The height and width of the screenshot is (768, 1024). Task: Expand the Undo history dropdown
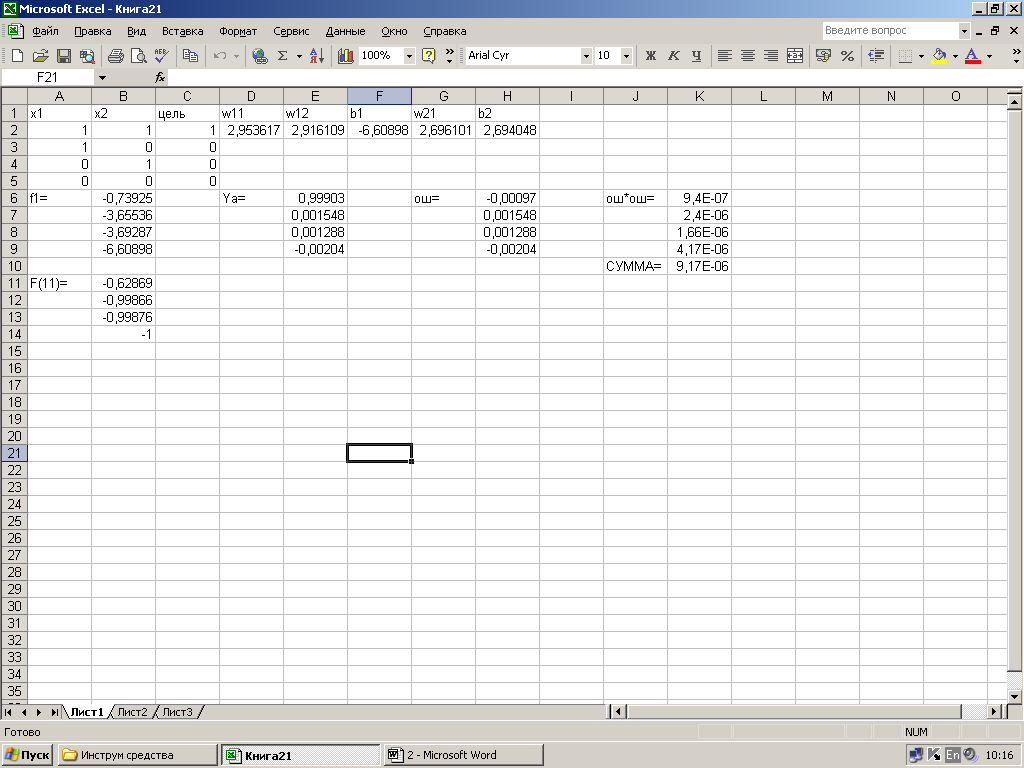[236, 56]
